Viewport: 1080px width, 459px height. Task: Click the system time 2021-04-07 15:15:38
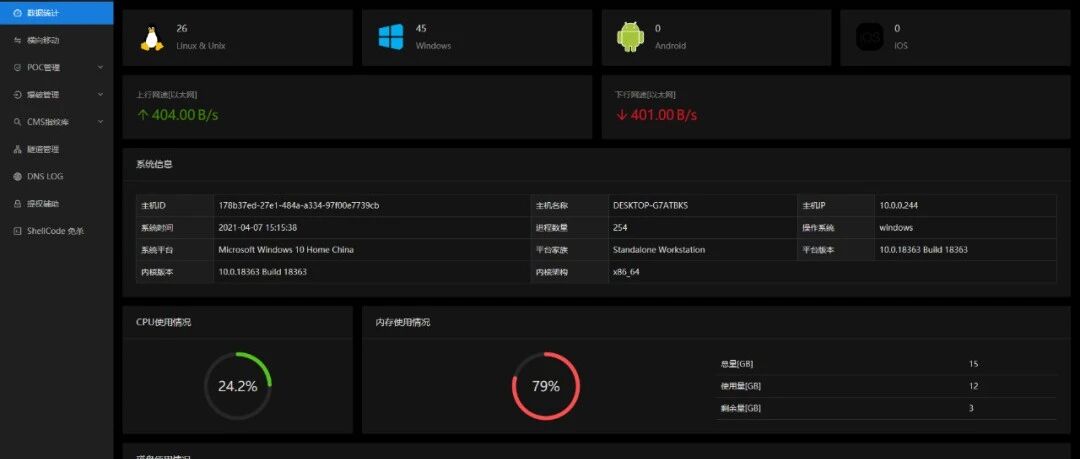[258, 227]
